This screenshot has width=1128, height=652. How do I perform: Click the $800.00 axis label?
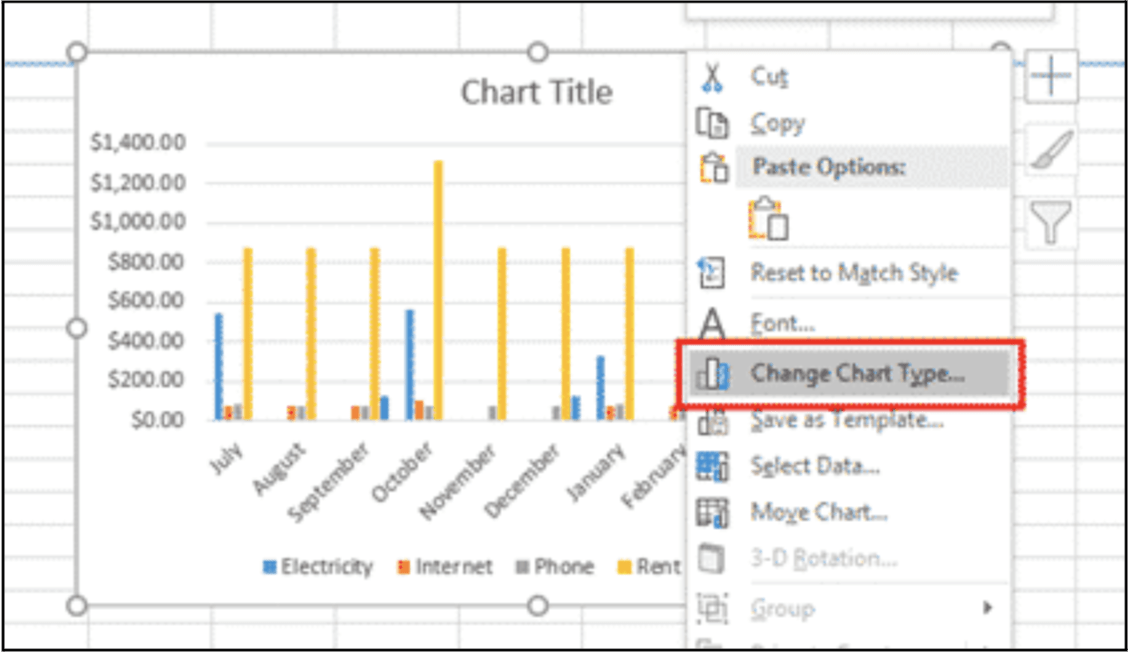pyautogui.click(x=146, y=262)
